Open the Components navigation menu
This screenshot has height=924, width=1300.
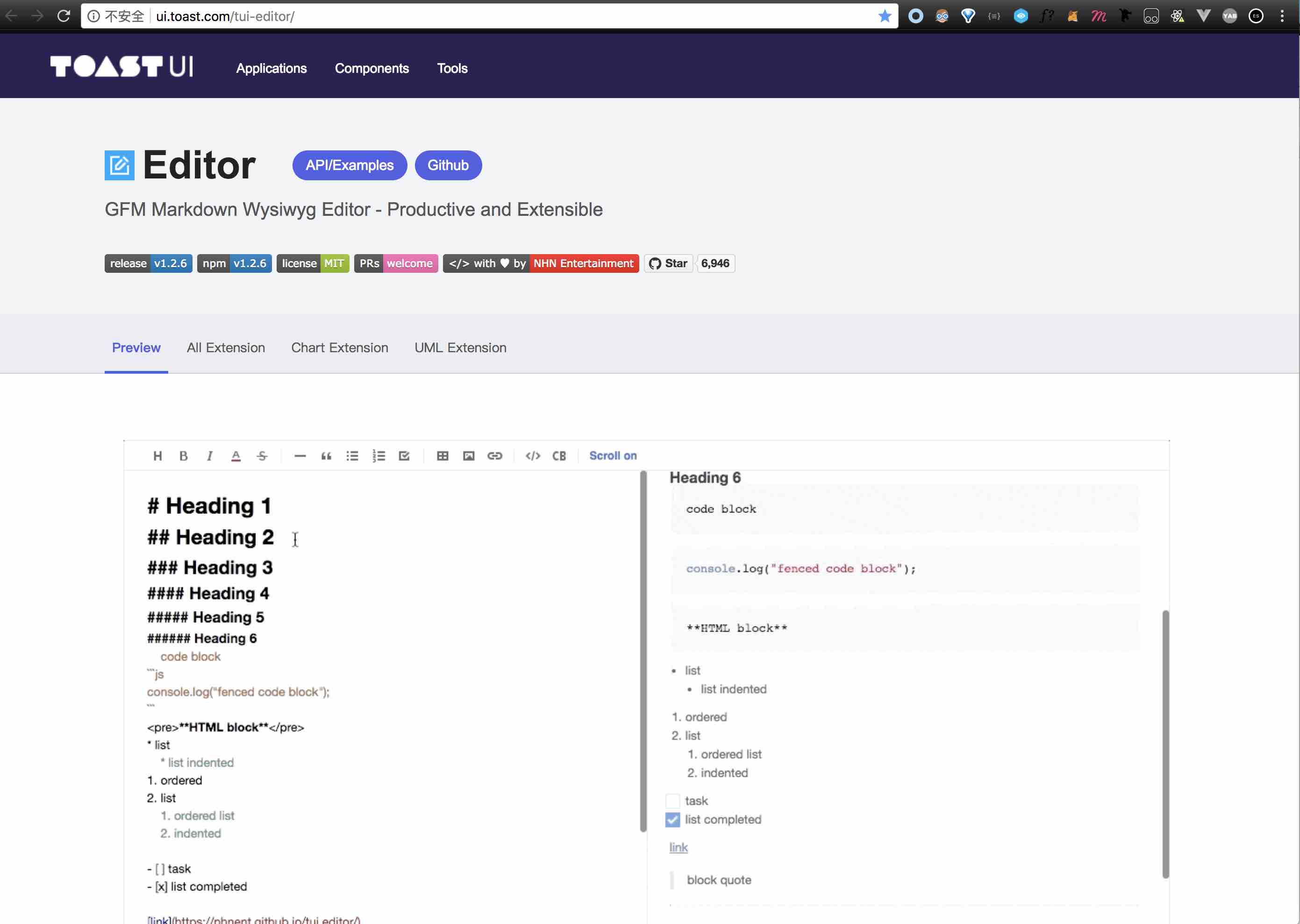371,68
